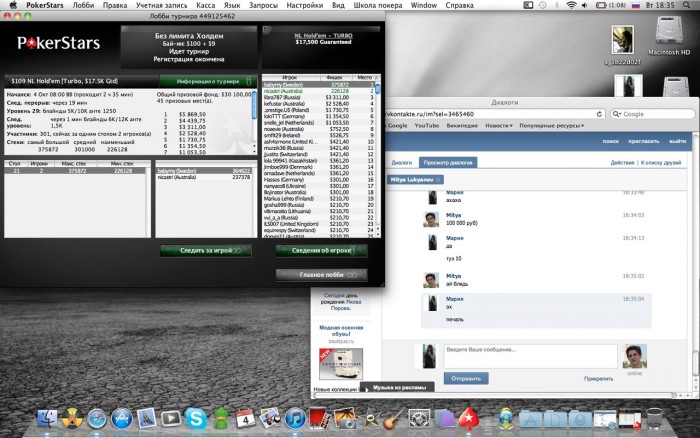Open the Лобби menu
This screenshot has height=438, width=700.
(83, 5)
